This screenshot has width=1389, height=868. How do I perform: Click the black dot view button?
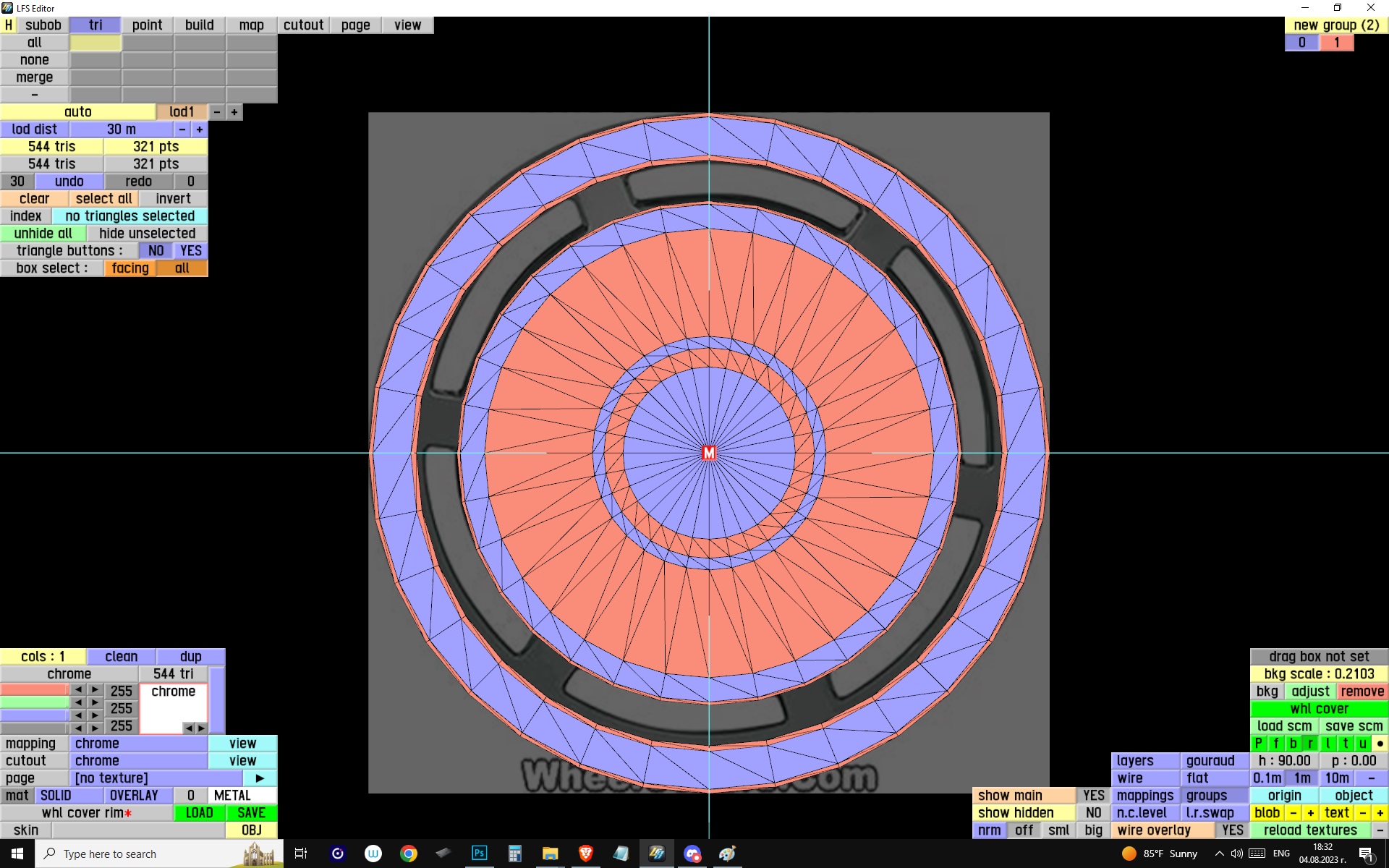1380,744
